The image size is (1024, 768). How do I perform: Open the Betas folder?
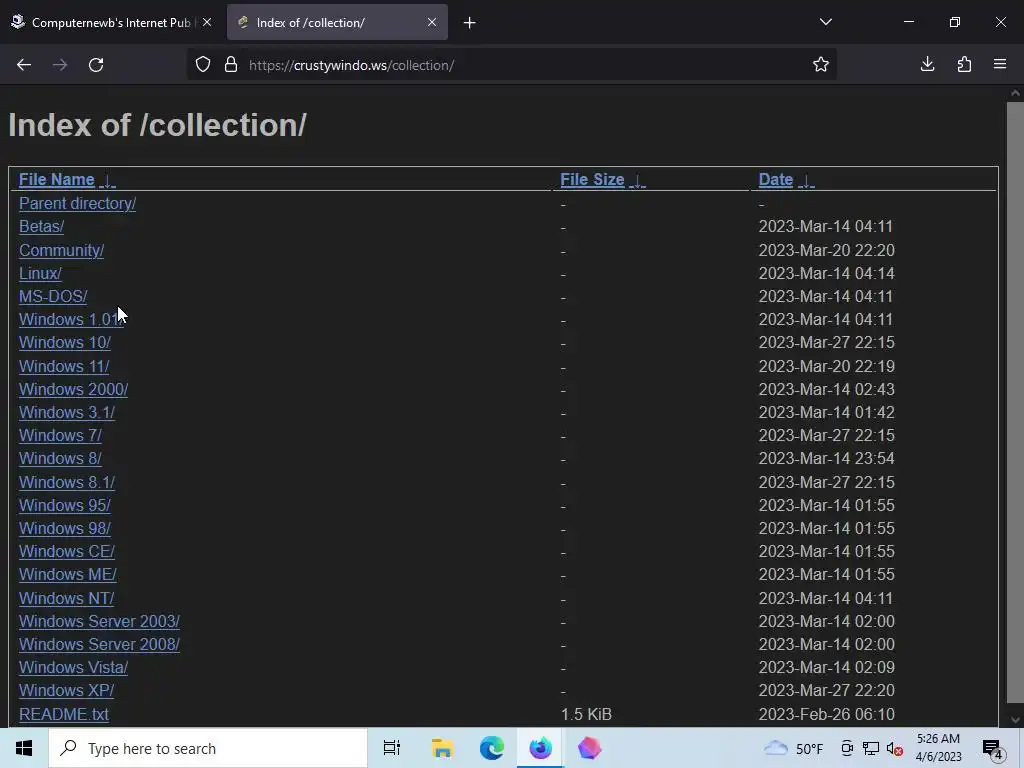point(41,227)
